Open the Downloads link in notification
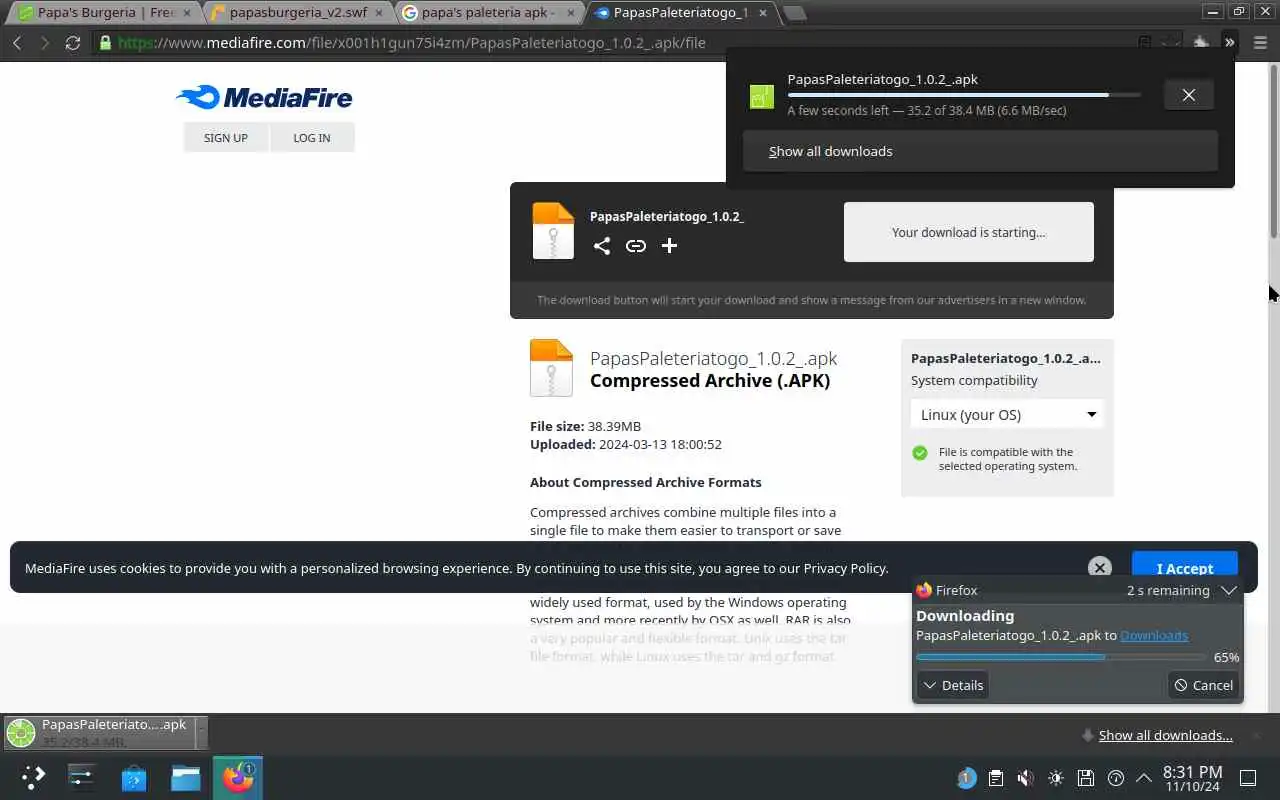 (1154, 635)
